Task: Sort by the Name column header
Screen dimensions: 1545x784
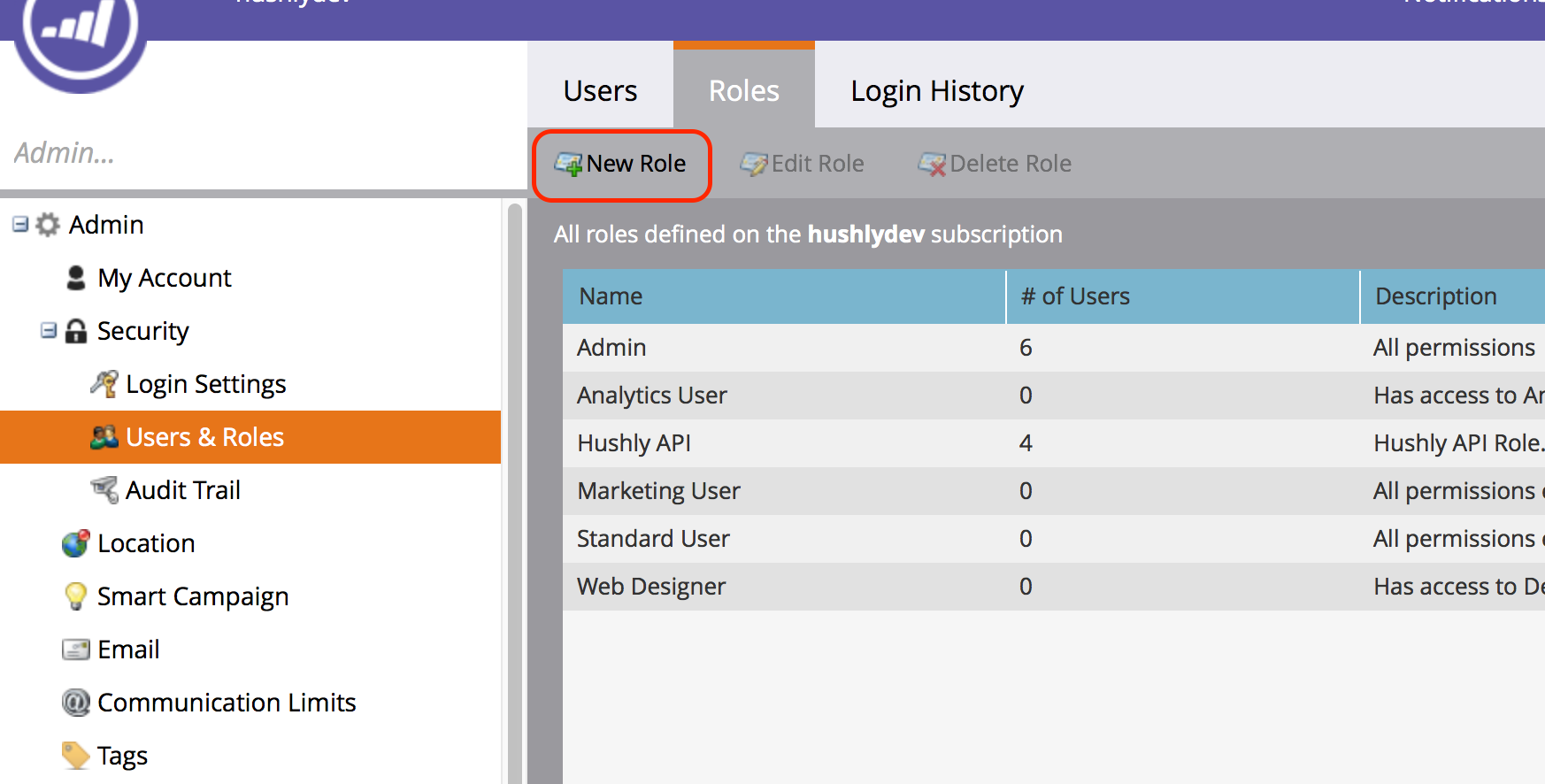Action: pyautogui.click(x=784, y=296)
